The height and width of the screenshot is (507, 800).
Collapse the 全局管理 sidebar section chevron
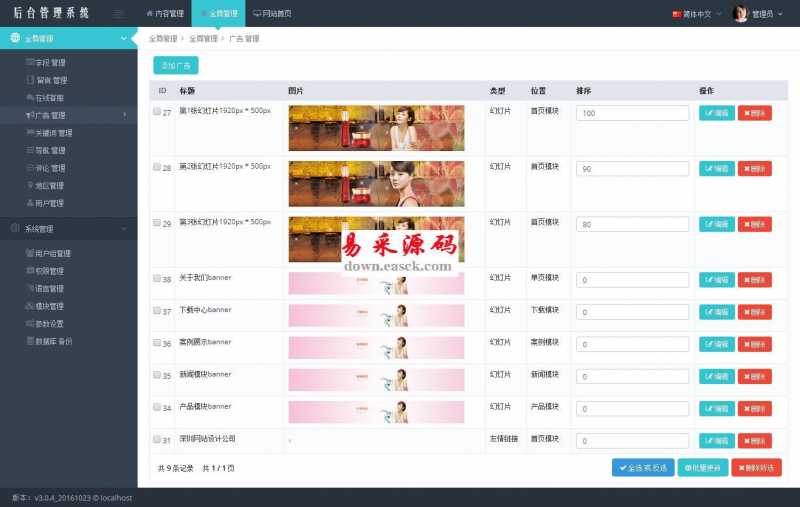pyautogui.click(x=123, y=38)
